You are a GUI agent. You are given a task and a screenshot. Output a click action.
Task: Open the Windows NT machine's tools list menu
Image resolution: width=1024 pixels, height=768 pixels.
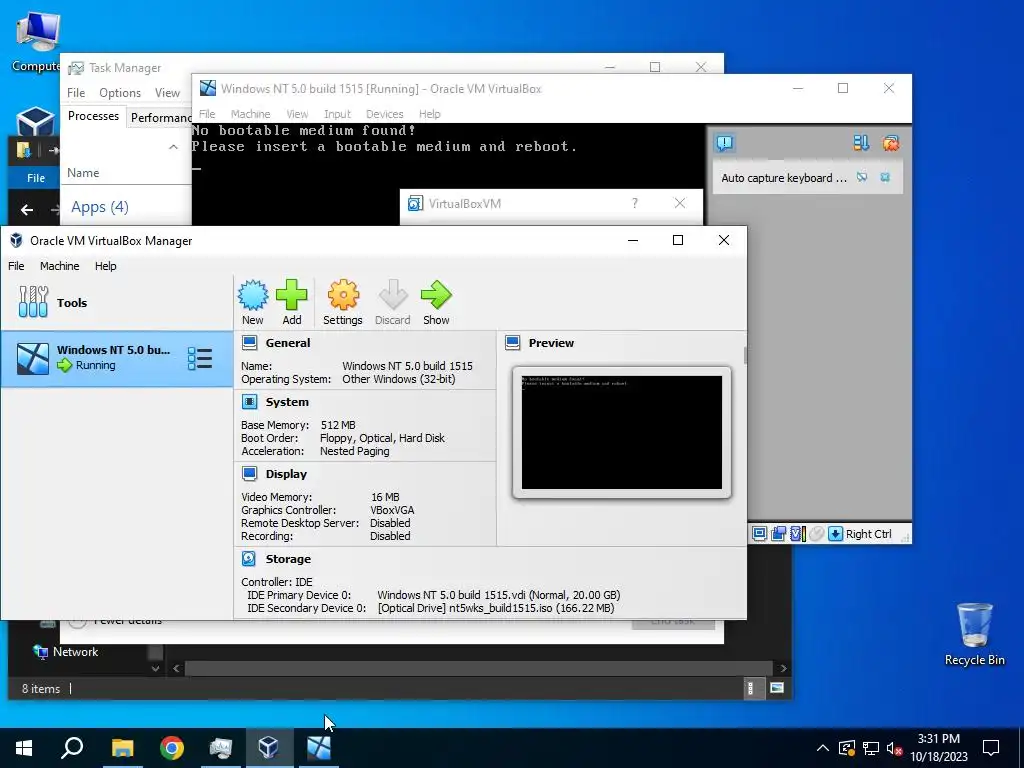tap(199, 359)
